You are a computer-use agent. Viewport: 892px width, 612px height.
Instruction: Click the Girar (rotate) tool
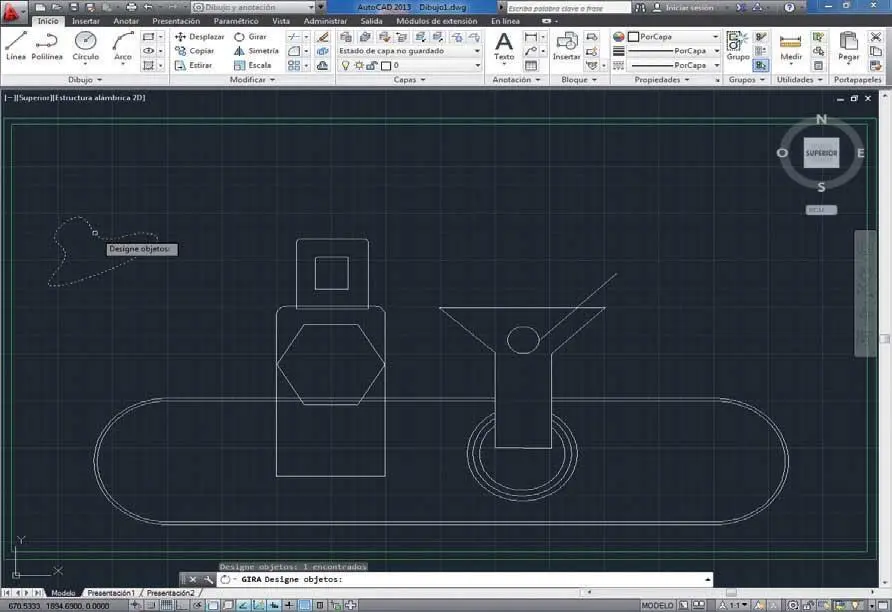tap(250, 36)
